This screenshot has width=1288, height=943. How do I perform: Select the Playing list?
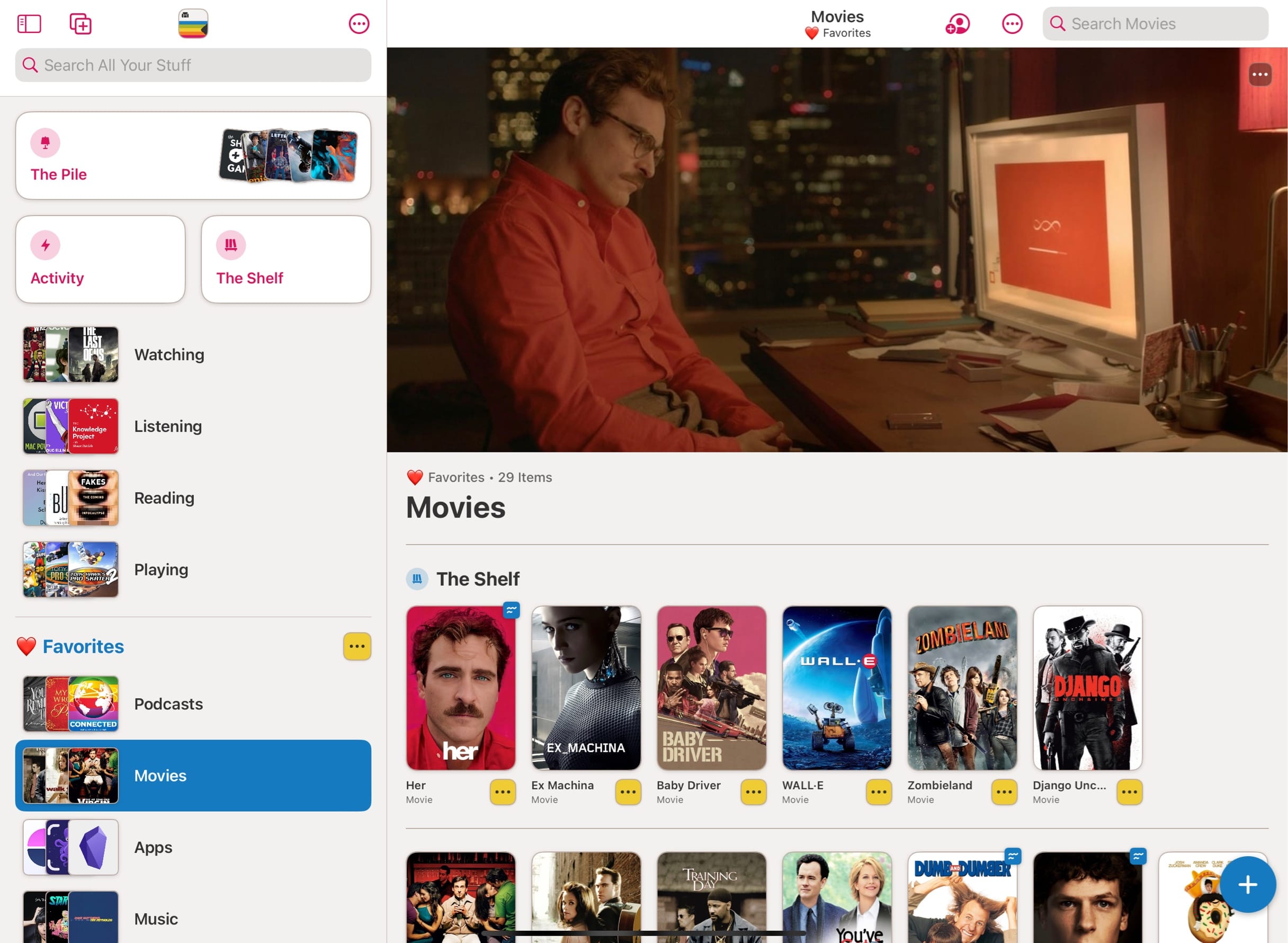[x=193, y=570]
